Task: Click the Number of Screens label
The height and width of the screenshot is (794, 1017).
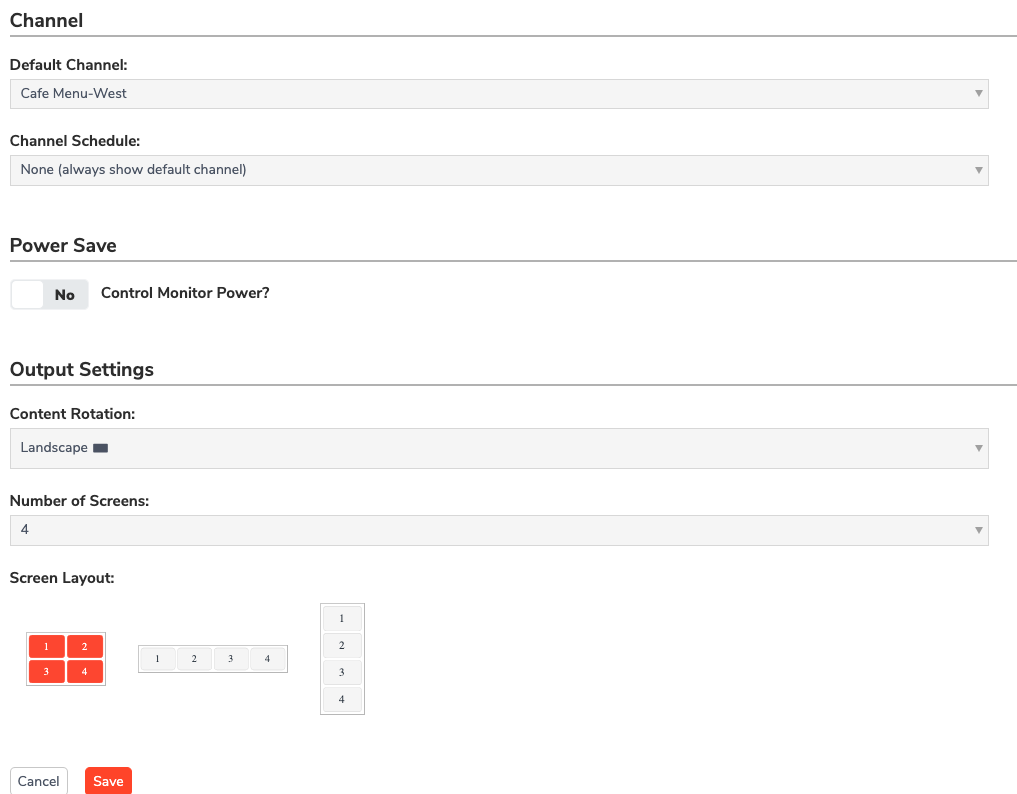Action: pyautogui.click(x=79, y=501)
